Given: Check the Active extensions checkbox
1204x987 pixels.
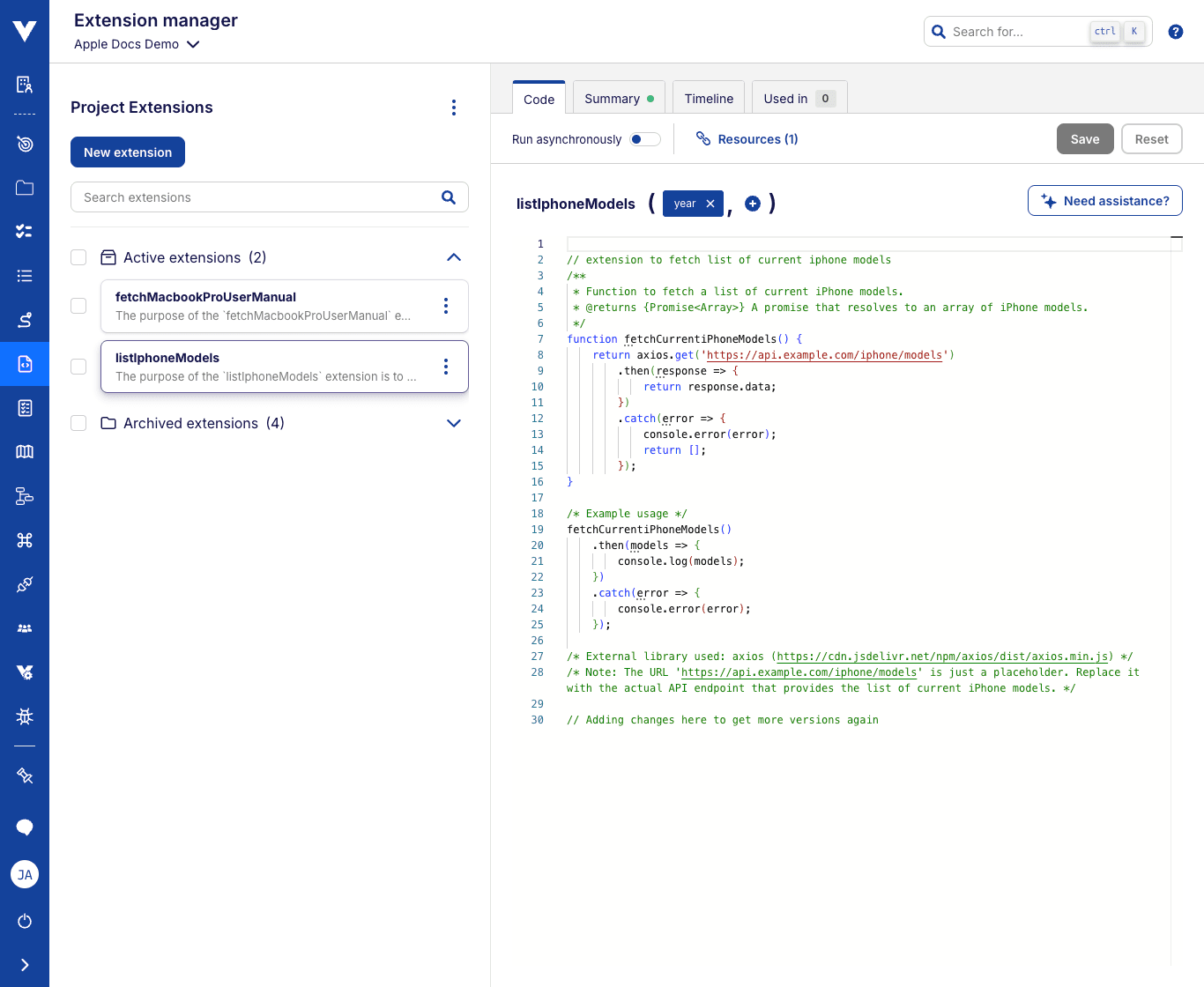Looking at the screenshot, I should click(x=78, y=257).
